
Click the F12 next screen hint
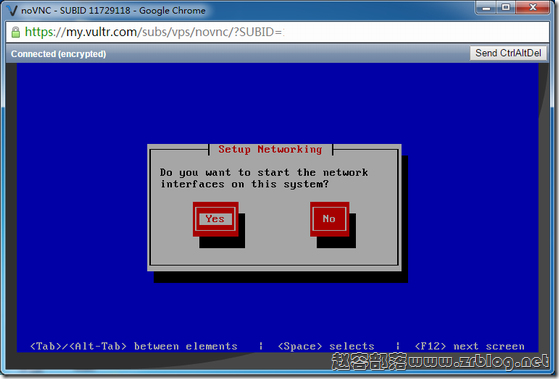pyautogui.click(x=470, y=346)
